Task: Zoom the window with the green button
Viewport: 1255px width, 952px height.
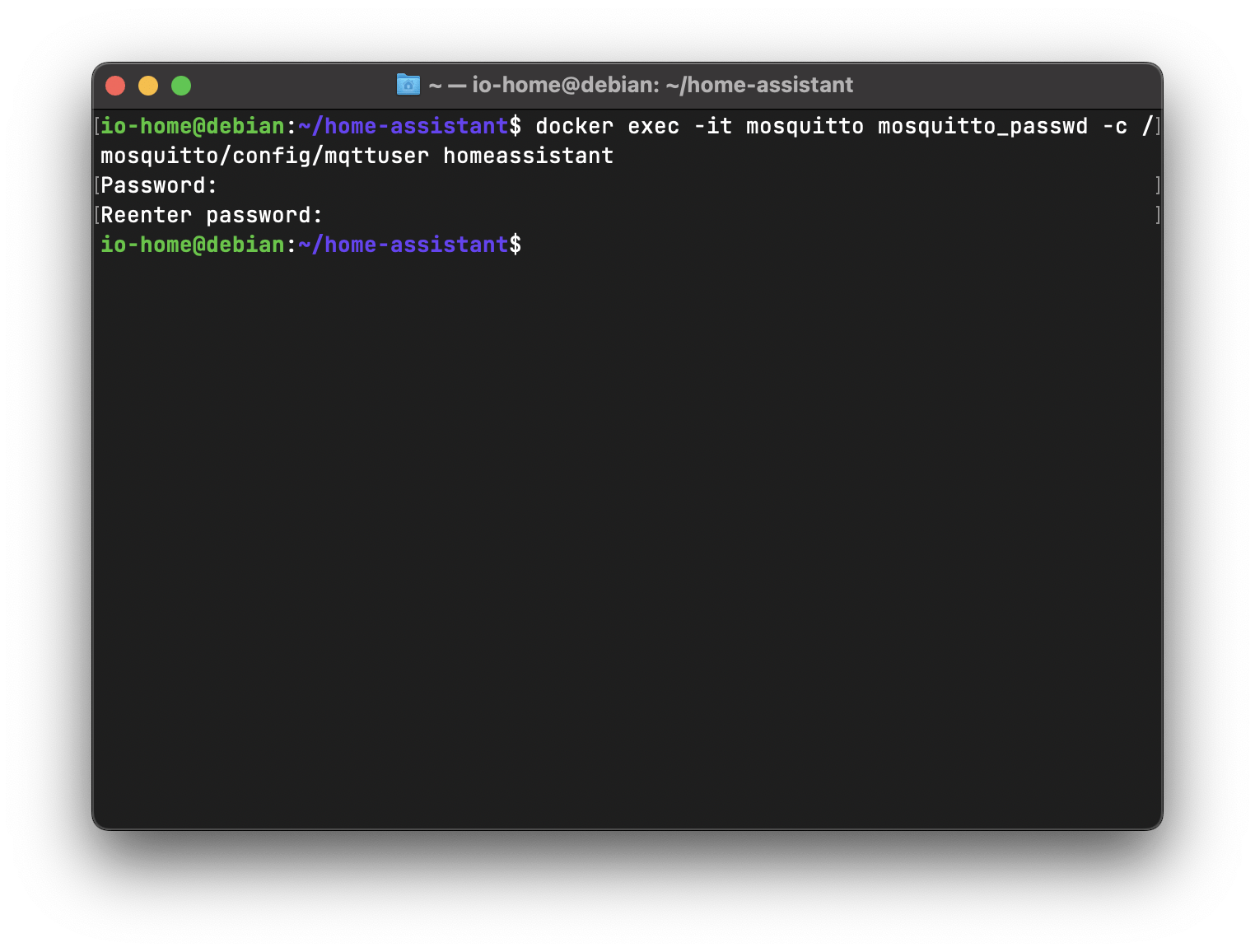Action: 181,86
